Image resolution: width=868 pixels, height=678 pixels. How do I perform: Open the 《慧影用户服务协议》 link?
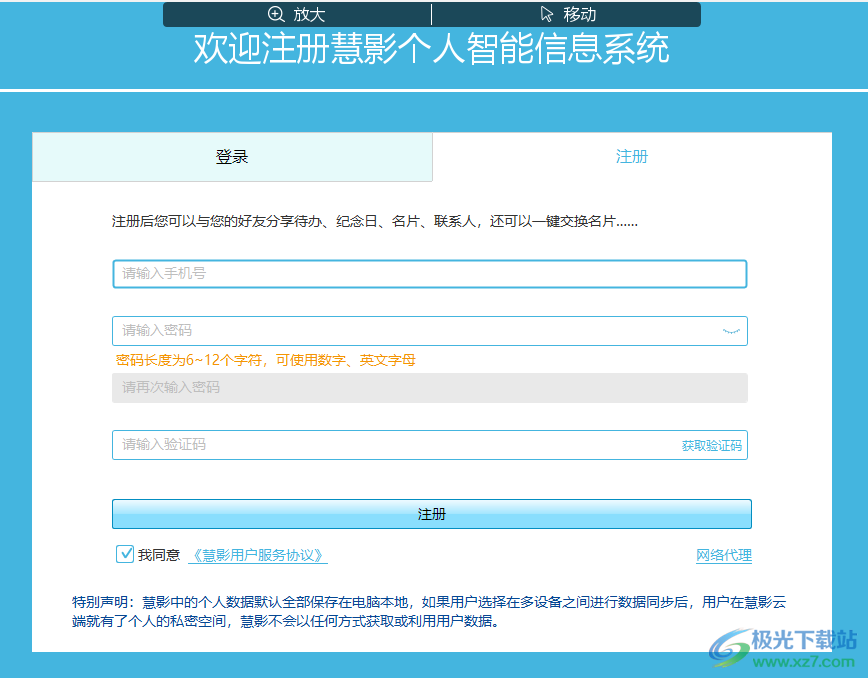258,555
